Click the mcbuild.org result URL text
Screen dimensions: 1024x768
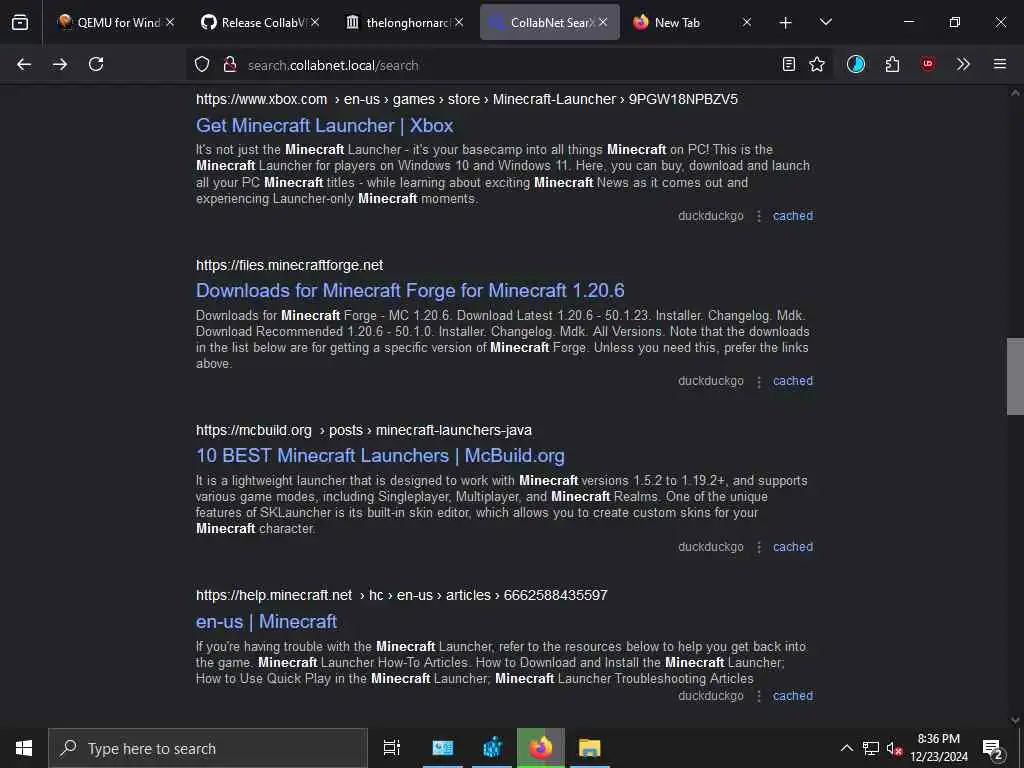pos(364,430)
